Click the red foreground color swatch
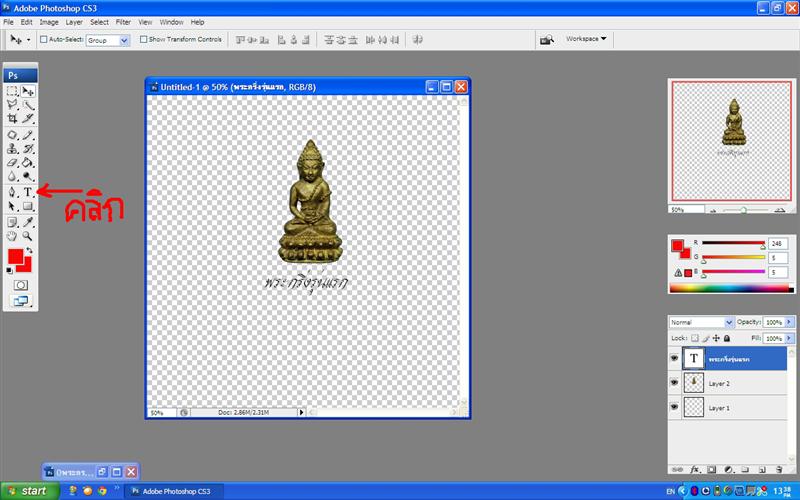The height and width of the screenshot is (500, 800). pyautogui.click(x=14, y=257)
